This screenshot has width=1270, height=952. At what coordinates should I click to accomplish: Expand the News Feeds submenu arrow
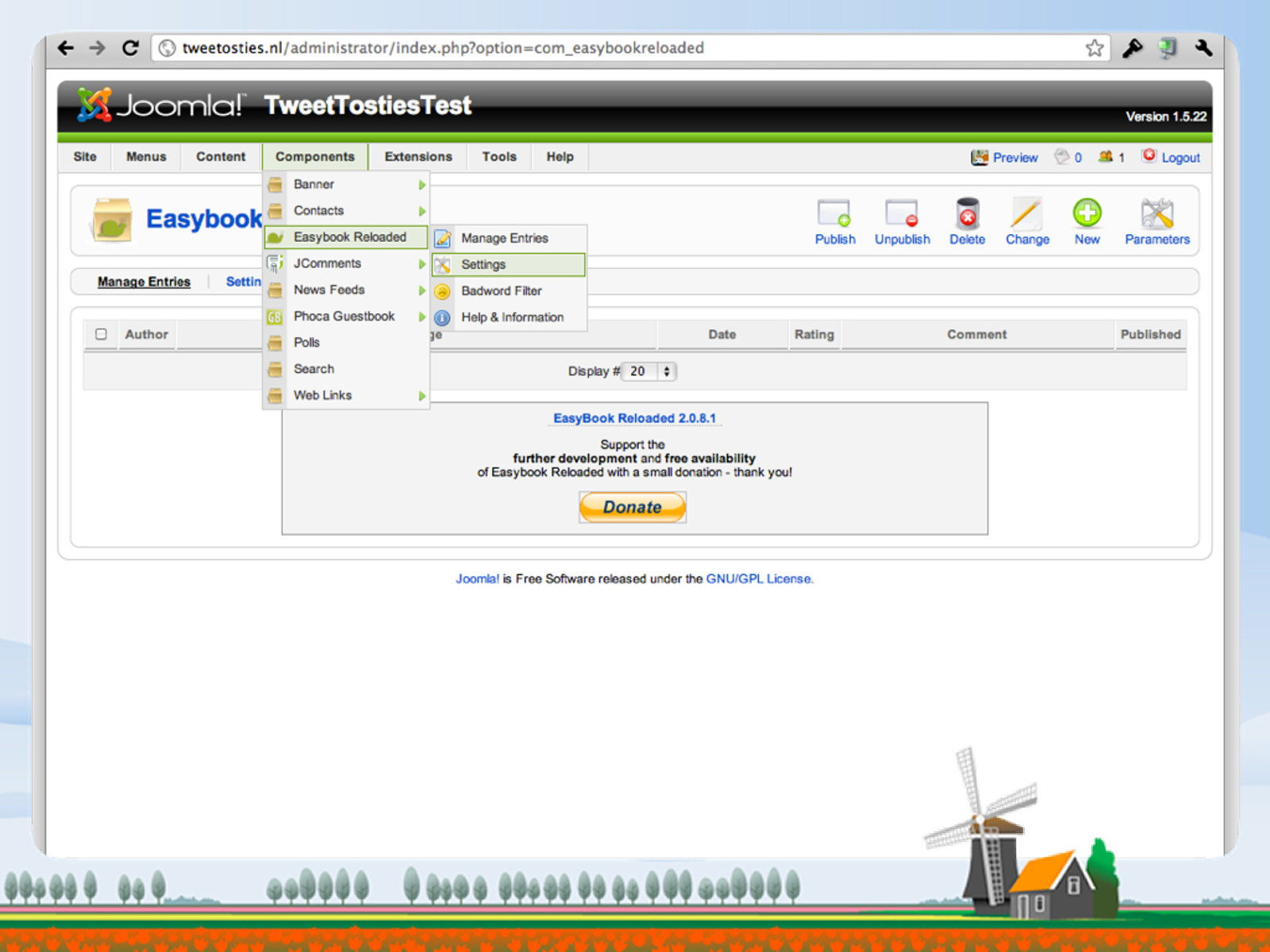point(422,290)
